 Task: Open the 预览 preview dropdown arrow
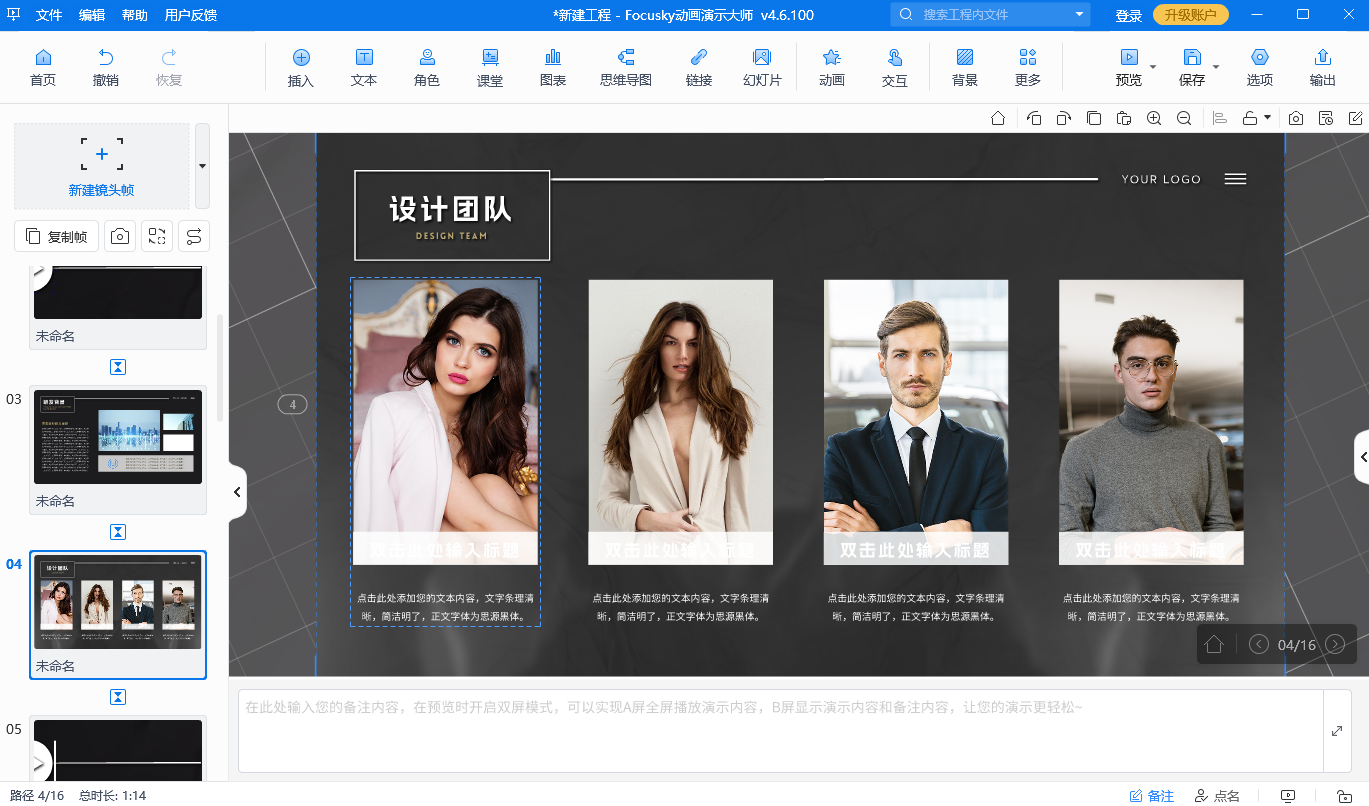pos(1153,67)
